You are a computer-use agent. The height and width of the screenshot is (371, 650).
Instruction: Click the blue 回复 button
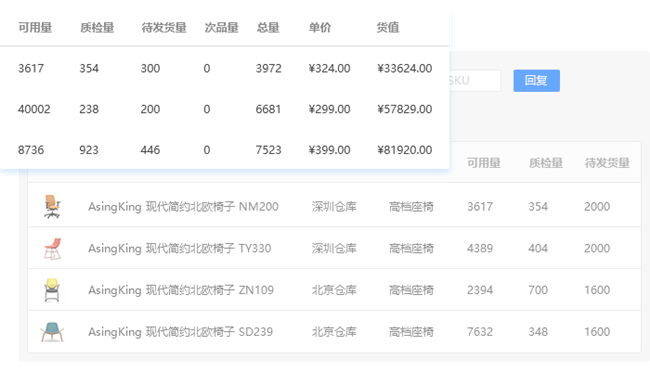click(x=536, y=80)
